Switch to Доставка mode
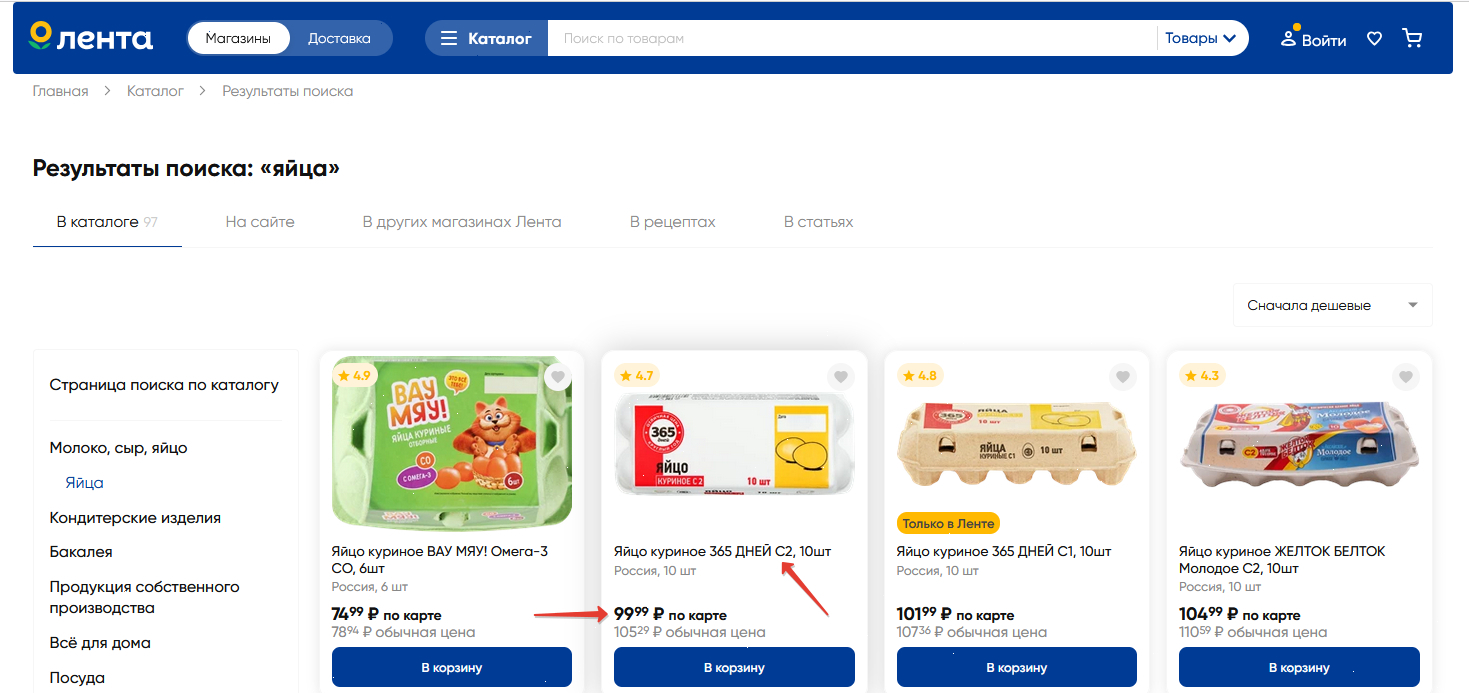The image size is (1469, 693). click(x=339, y=39)
